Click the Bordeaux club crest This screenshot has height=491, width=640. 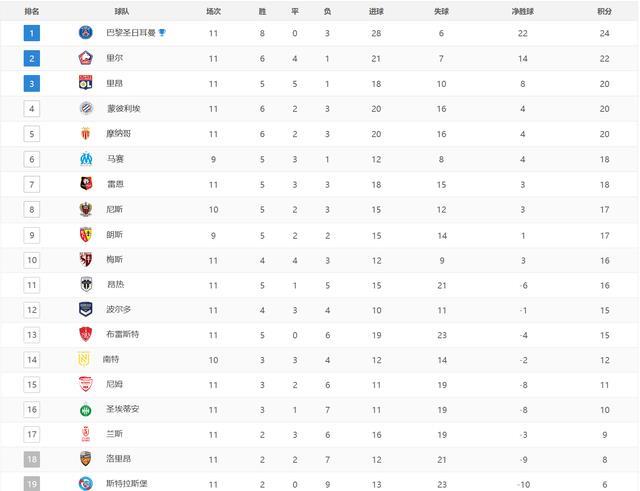tap(86, 309)
